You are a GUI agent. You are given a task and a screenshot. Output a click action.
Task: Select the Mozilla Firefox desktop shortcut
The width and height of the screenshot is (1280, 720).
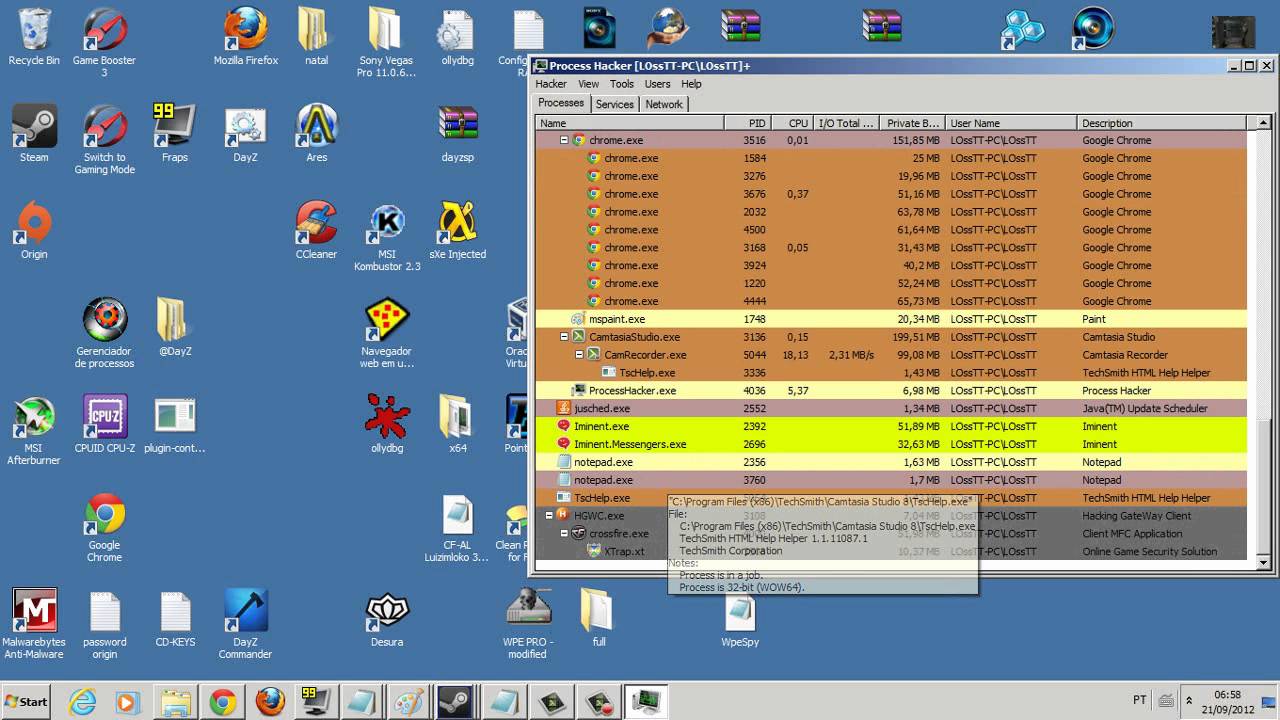[x=246, y=37]
